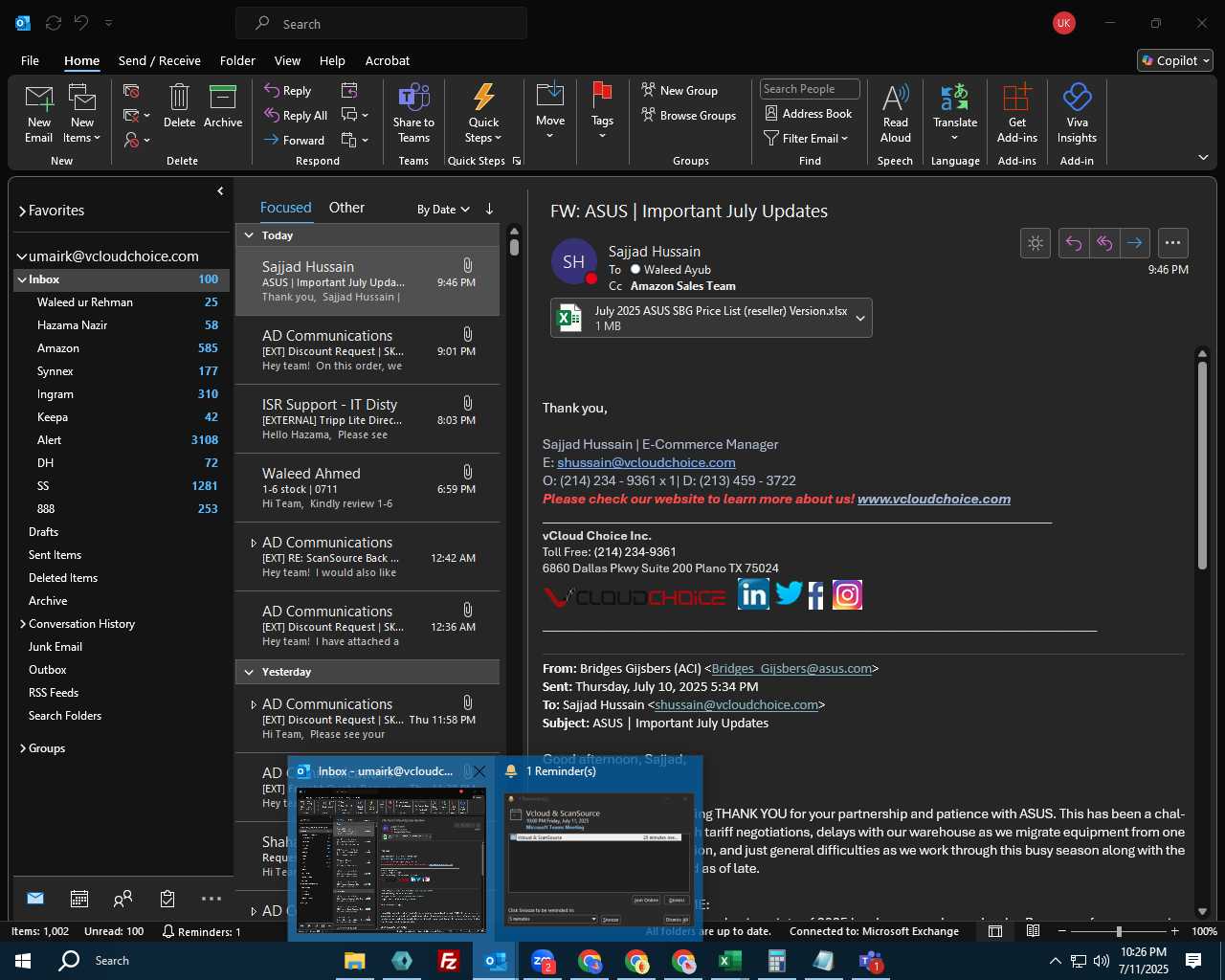The image size is (1225, 980).
Task: Open www.vcloudchoice.com link
Action: coord(934,499)
